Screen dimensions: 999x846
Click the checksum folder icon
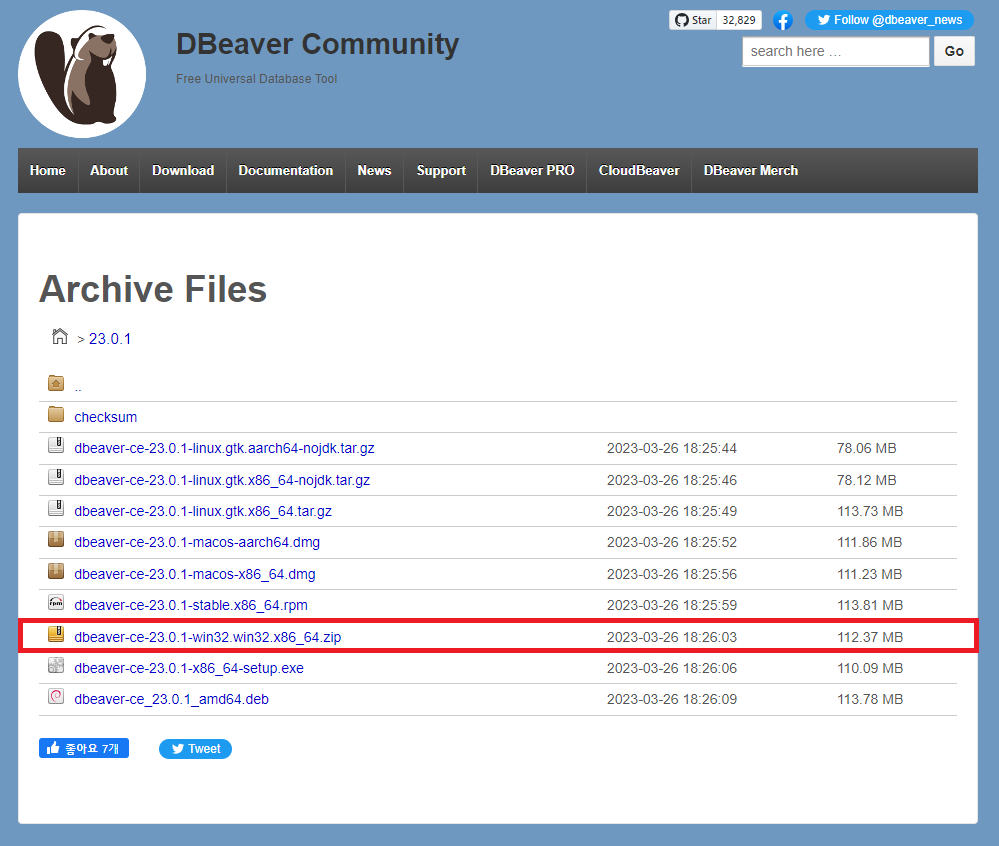coord(56,415)
